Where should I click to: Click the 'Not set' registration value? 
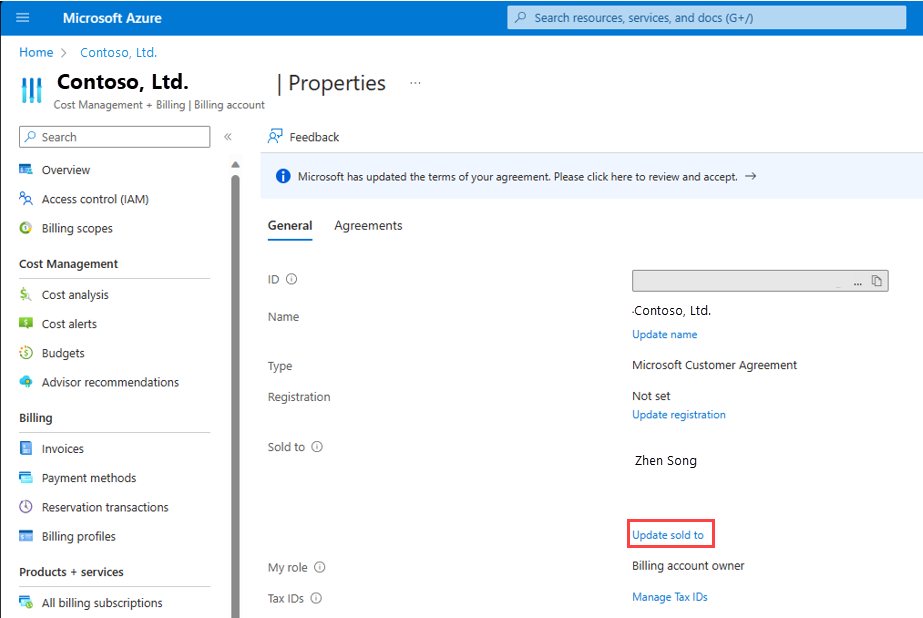651,396
